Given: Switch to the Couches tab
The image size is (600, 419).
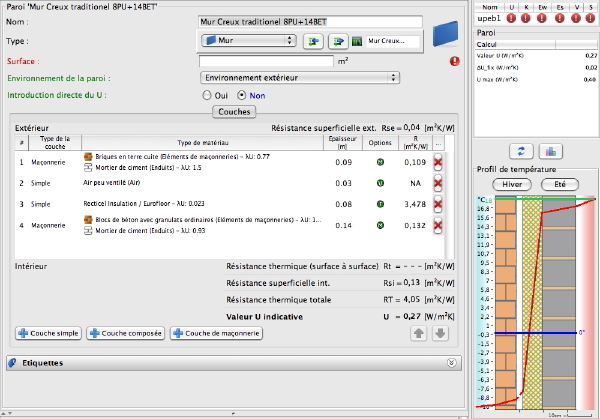Looking at the screenshot, I should (234, 111).
